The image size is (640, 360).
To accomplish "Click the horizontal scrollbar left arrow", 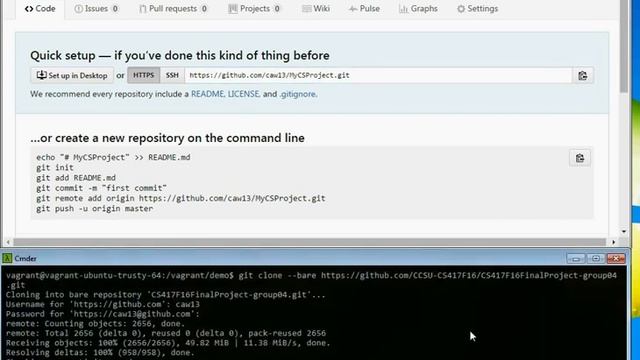I will tap(8, 242).
